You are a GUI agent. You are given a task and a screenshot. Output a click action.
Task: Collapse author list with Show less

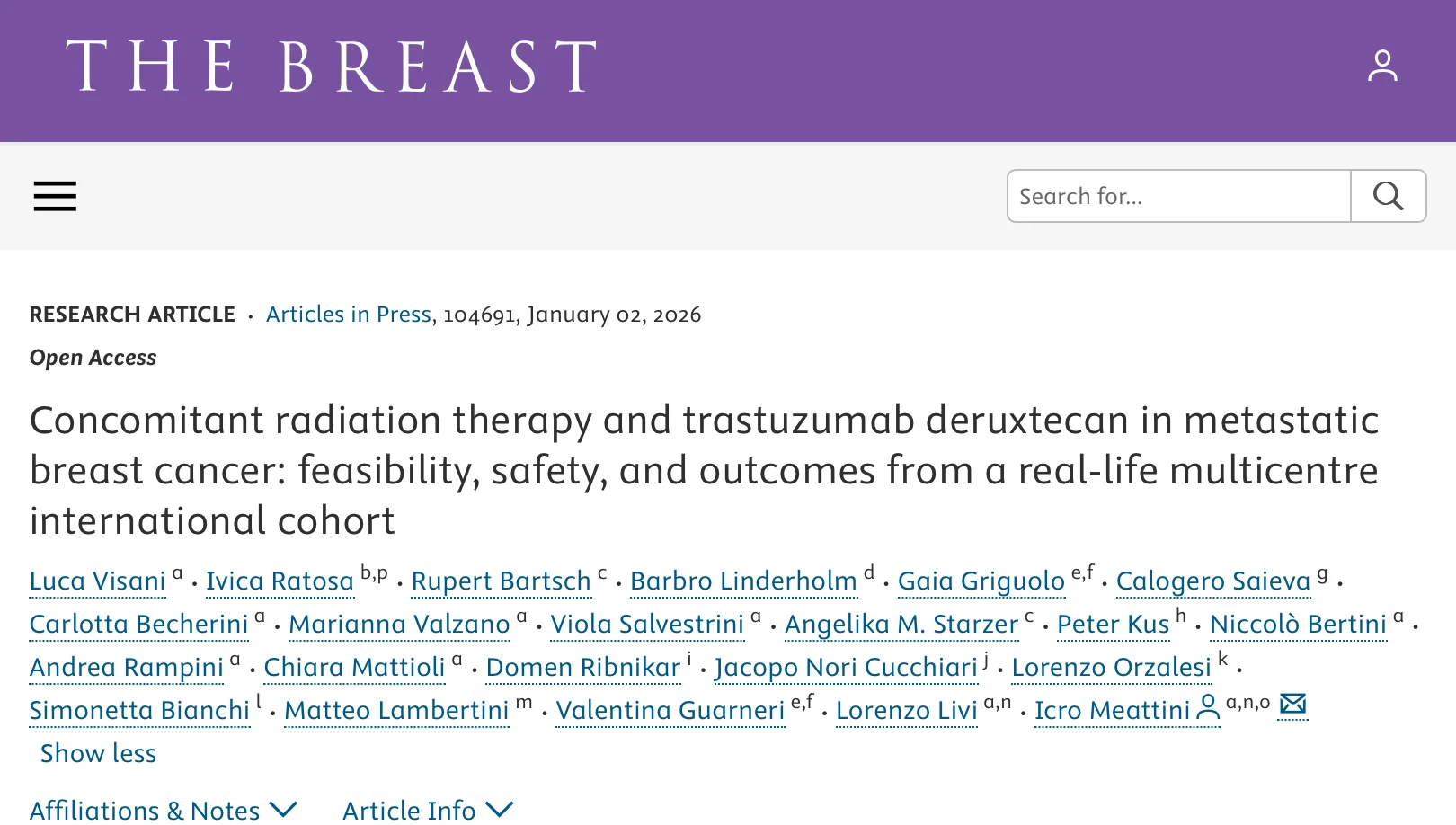point(98,753)
